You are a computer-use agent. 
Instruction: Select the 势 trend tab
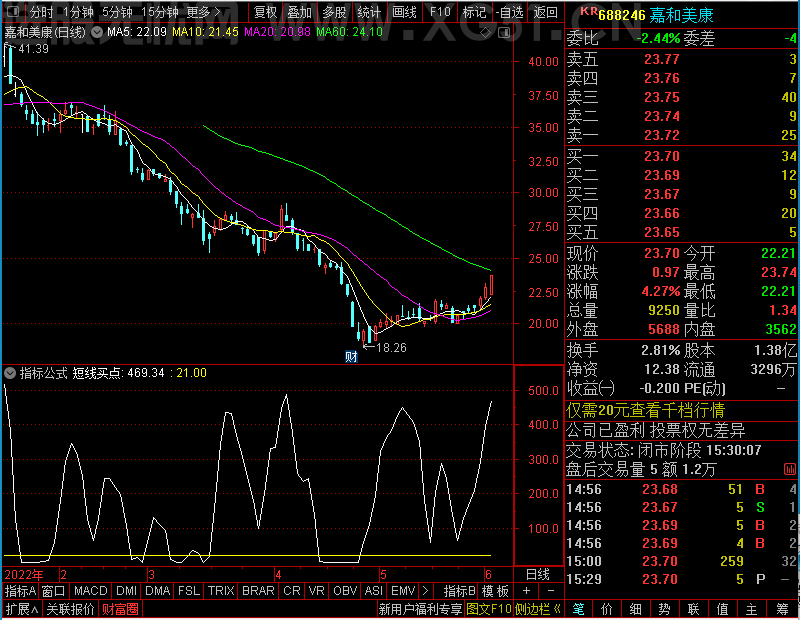(664, 609)
